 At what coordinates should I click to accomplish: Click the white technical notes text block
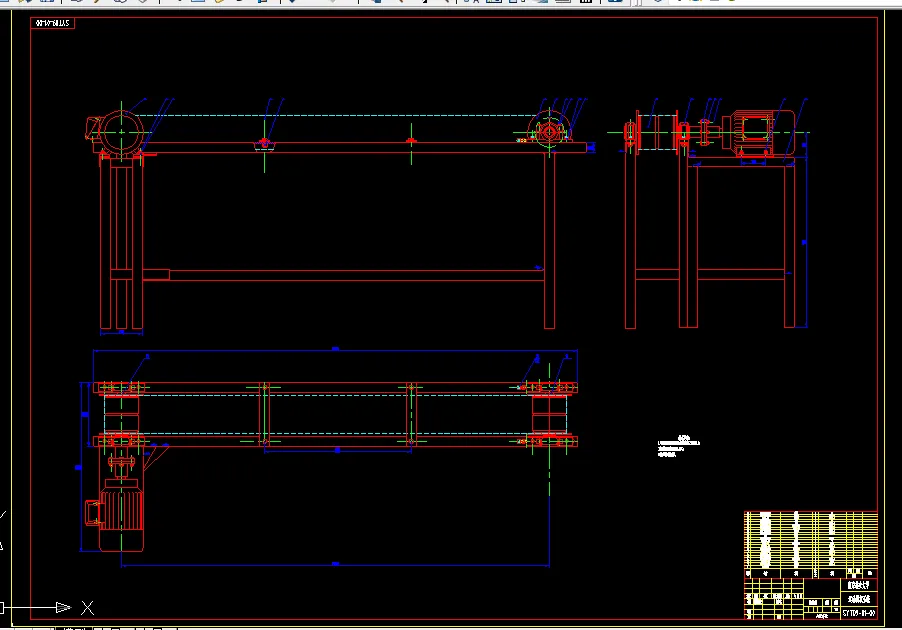coord(679,446)
